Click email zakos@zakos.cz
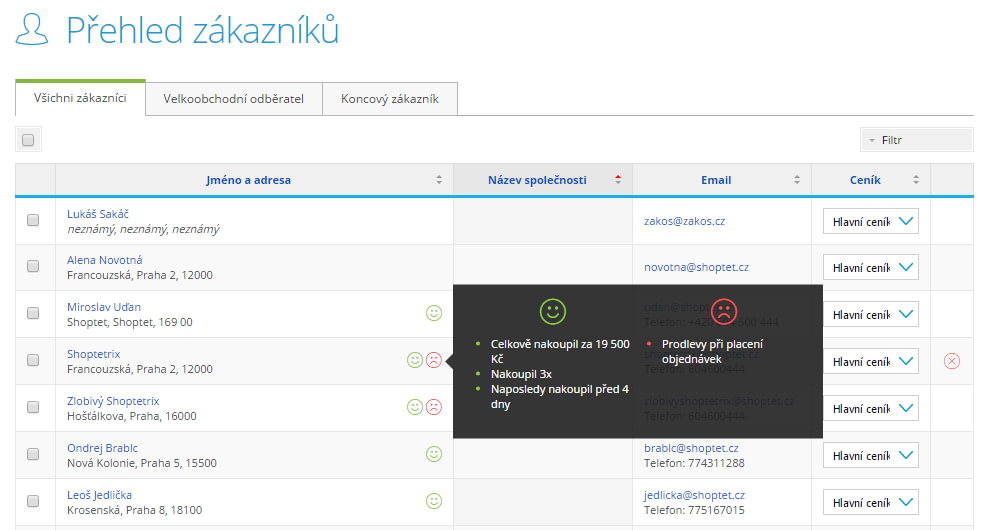 pyautogui.click(x=685, y=221)
